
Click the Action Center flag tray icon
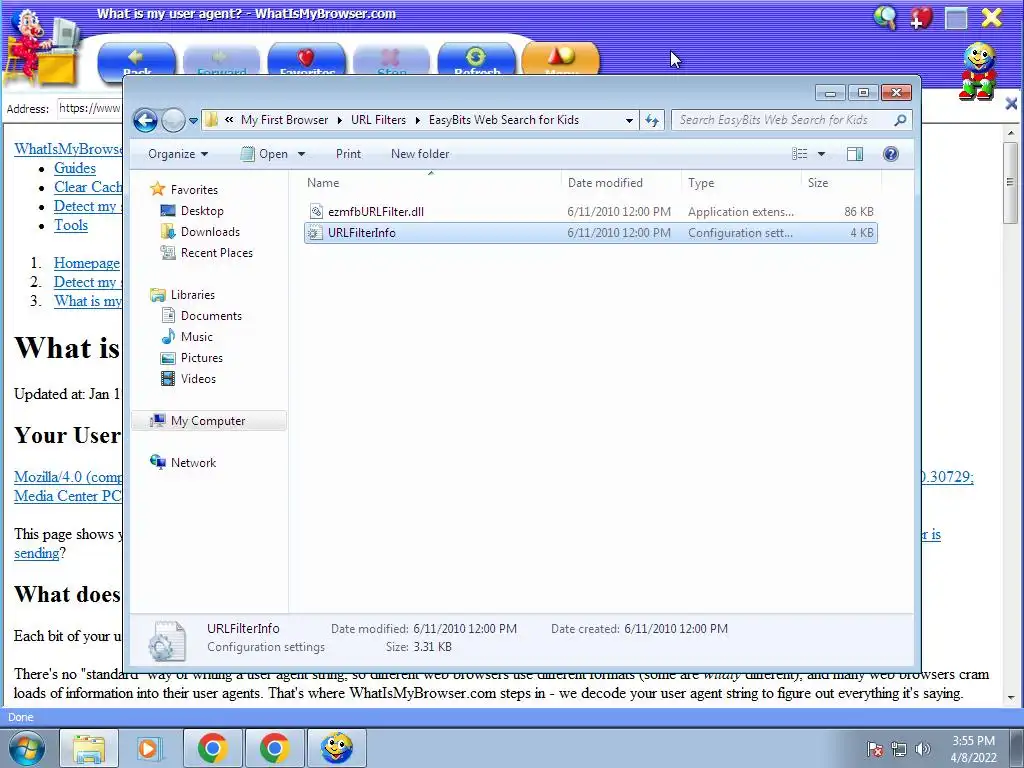tap(875, 749)
